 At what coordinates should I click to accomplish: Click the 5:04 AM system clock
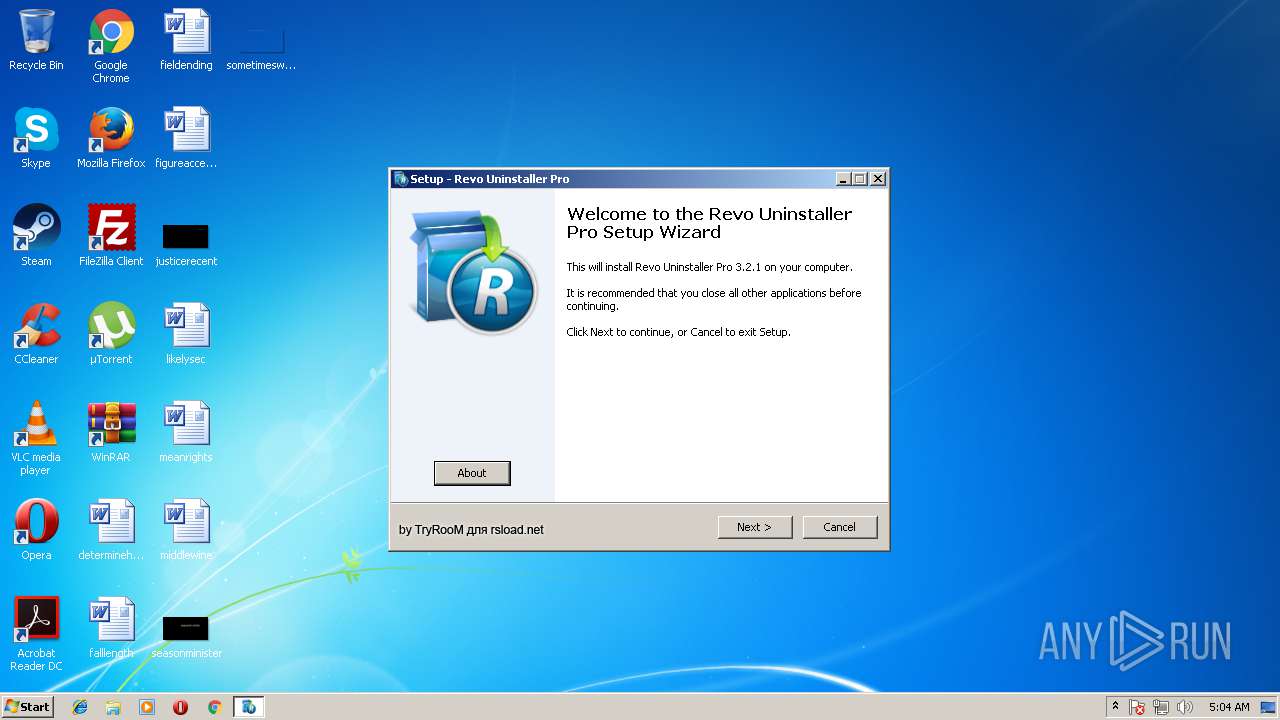click(x=1229, y=707)
